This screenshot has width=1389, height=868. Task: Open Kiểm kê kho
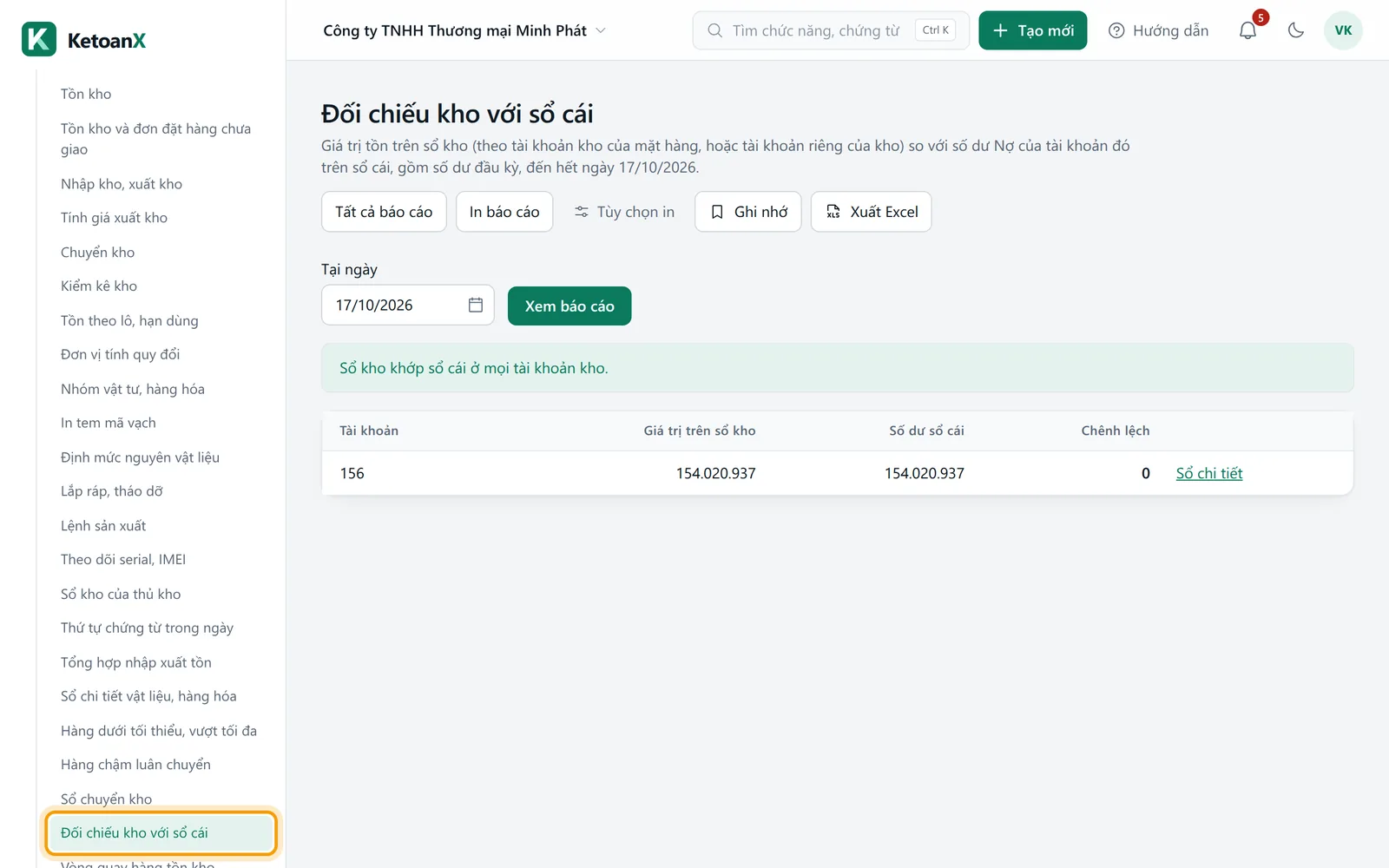pos(99,286)
